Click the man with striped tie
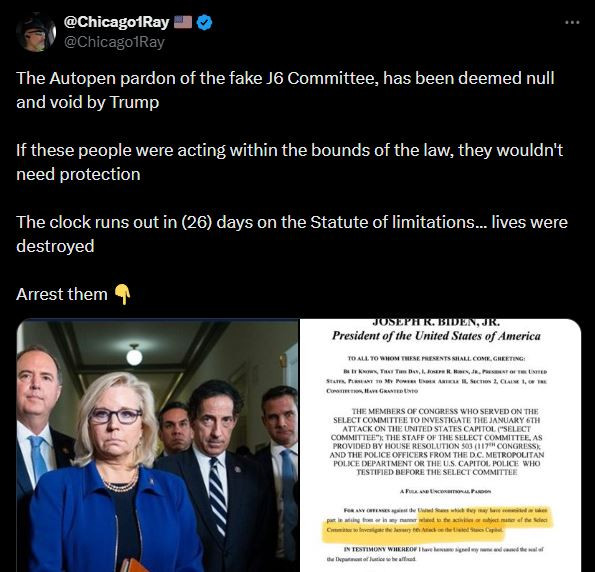 [214, 474]
